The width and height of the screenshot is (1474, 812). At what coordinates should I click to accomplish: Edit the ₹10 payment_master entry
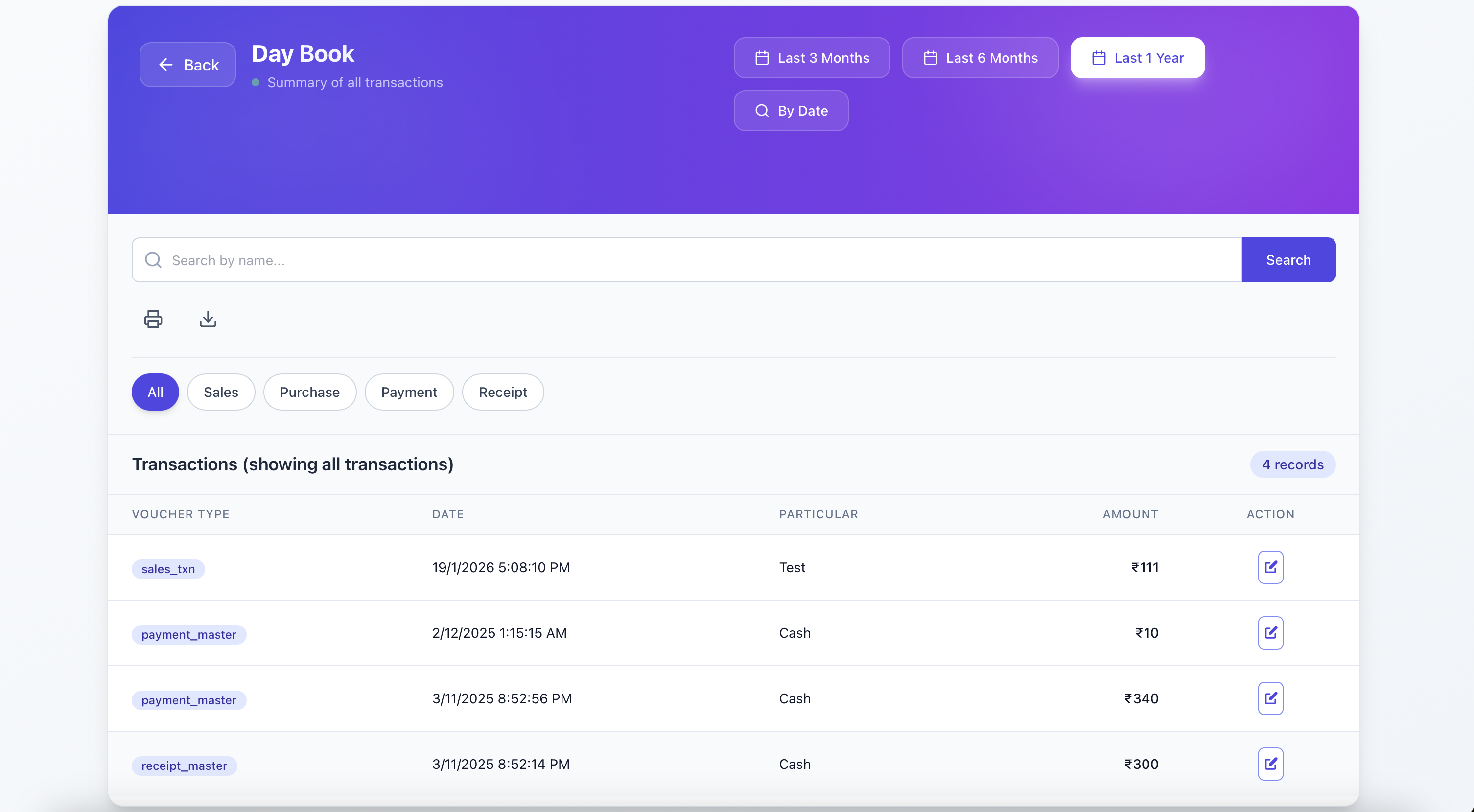[1270, 632]
